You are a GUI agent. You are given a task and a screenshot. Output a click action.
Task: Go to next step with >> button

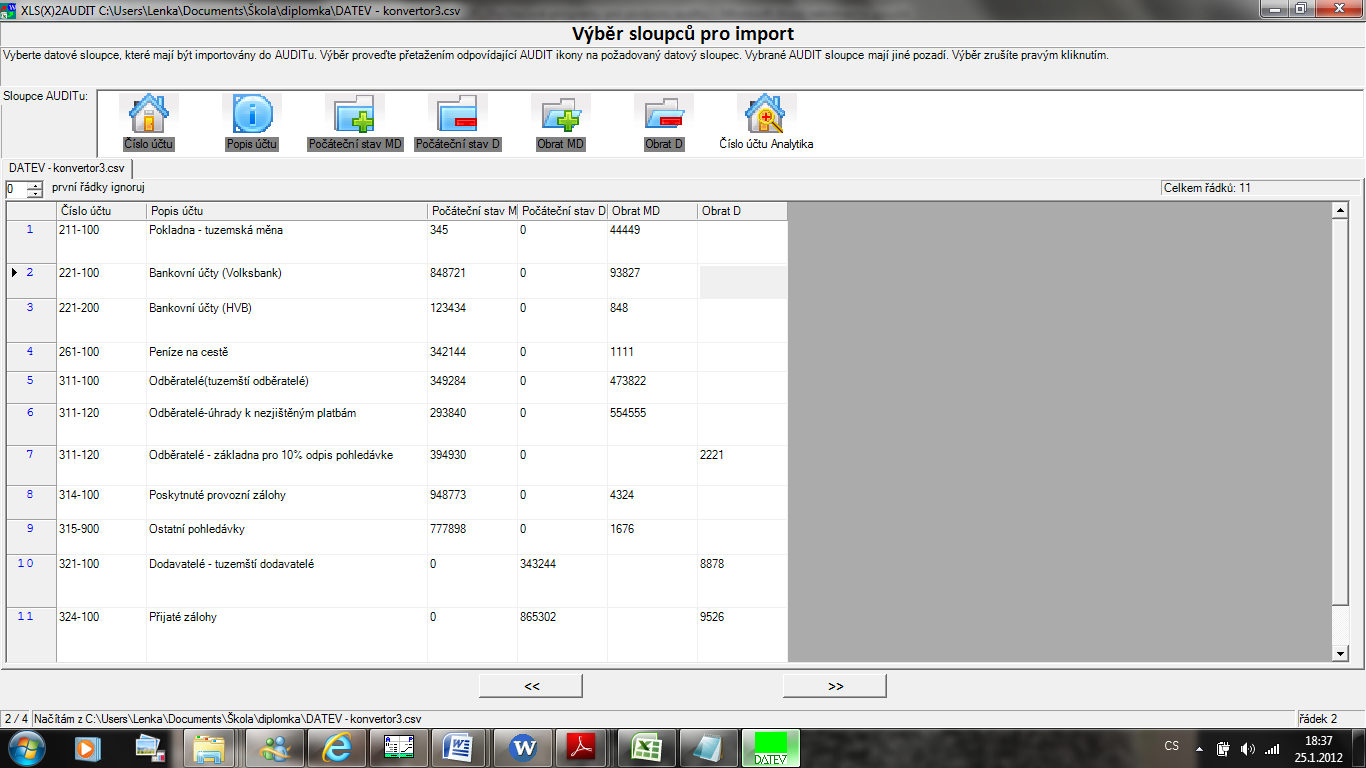pos(835,686)
